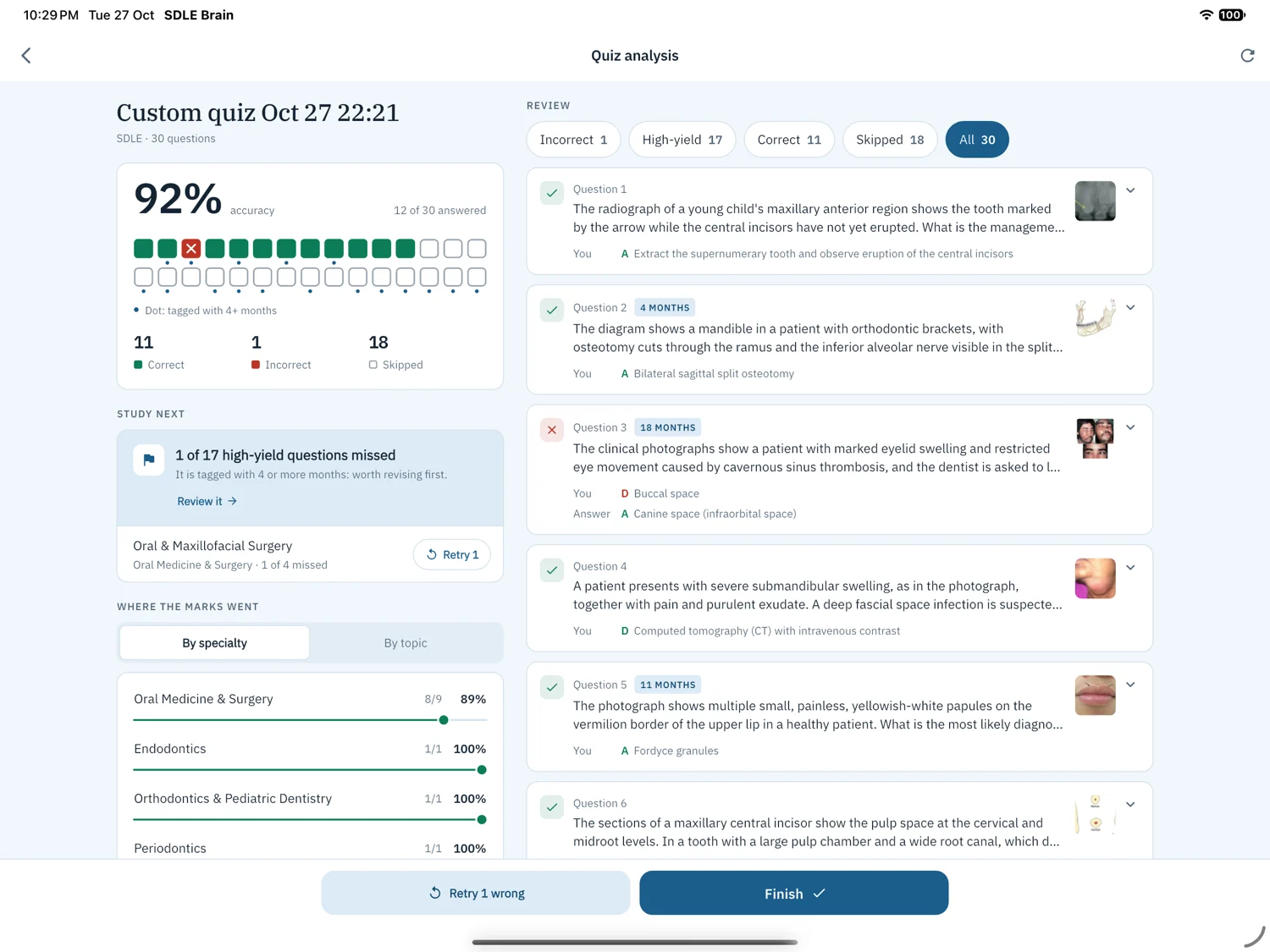Expand Question 5 details chevron
Image resolution: width=1270 pixels, height=952 pixels.
click(1130, 685)
